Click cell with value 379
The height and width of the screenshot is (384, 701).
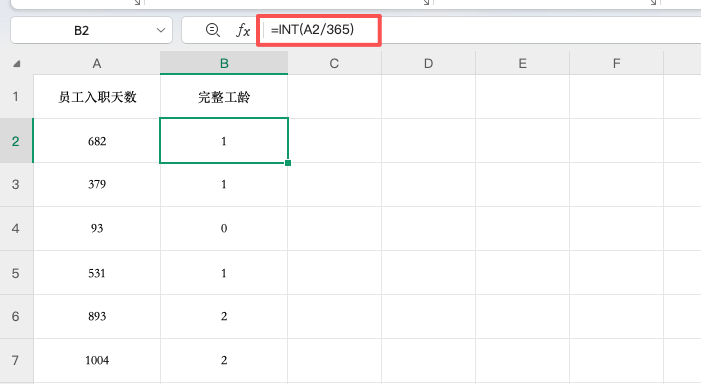(x=97, y=184)
